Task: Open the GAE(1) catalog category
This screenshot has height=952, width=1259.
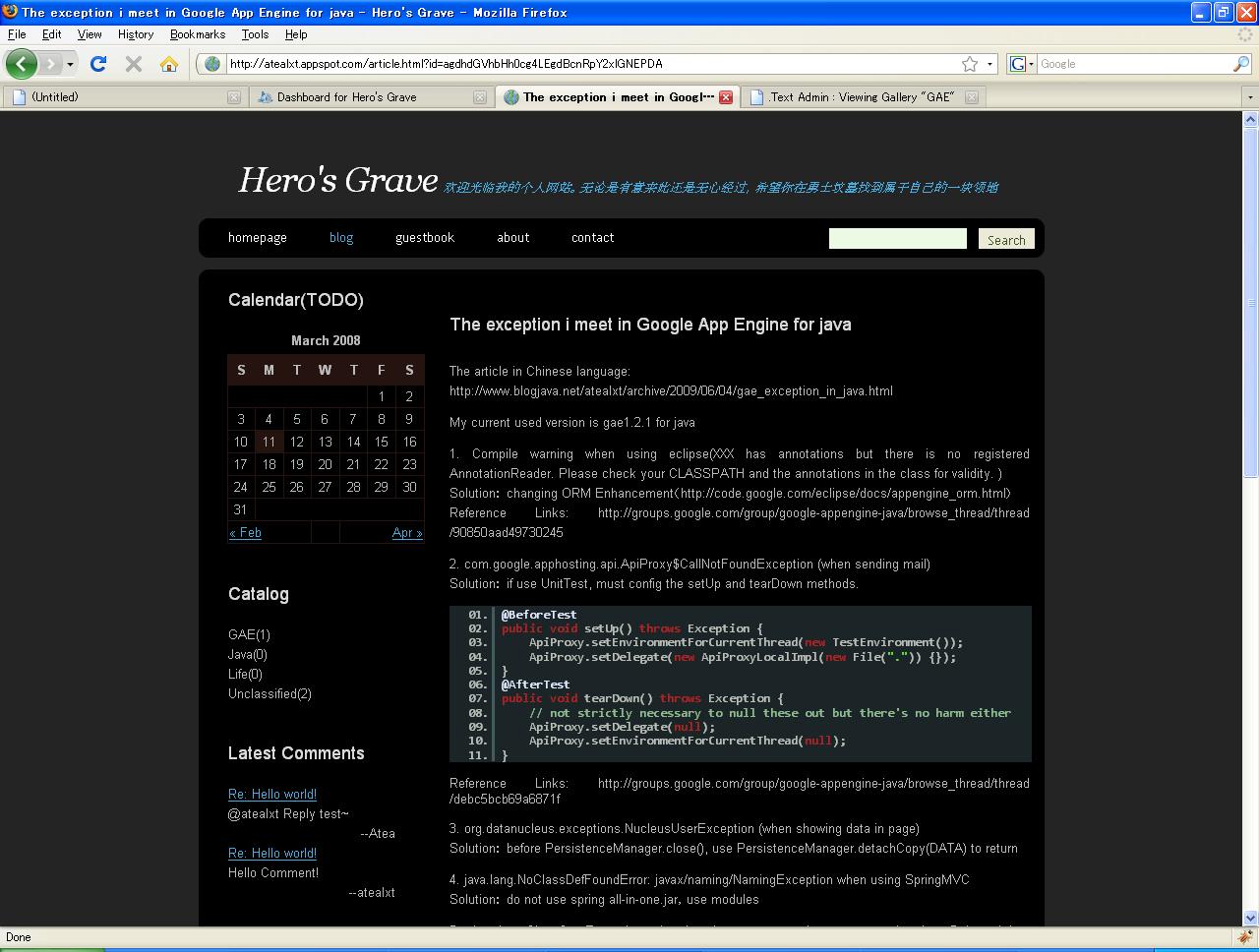Action: click(249, 635)
